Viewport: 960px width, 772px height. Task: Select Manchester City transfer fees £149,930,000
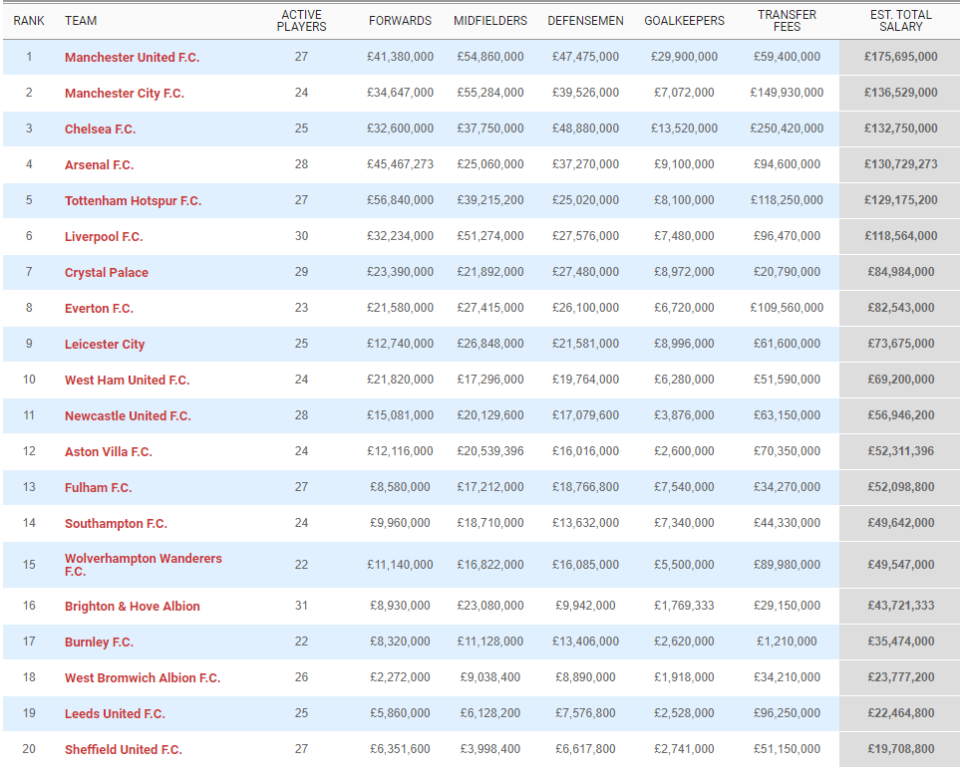787,92
